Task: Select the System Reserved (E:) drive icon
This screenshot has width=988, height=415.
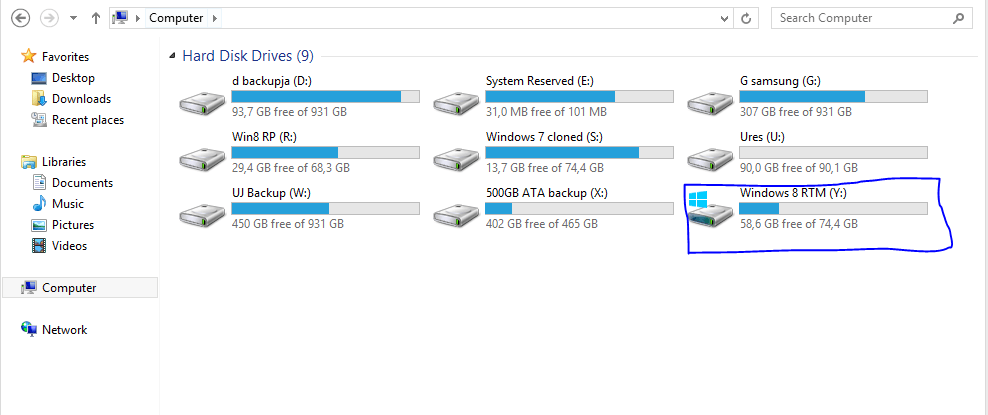Action: 456,103
